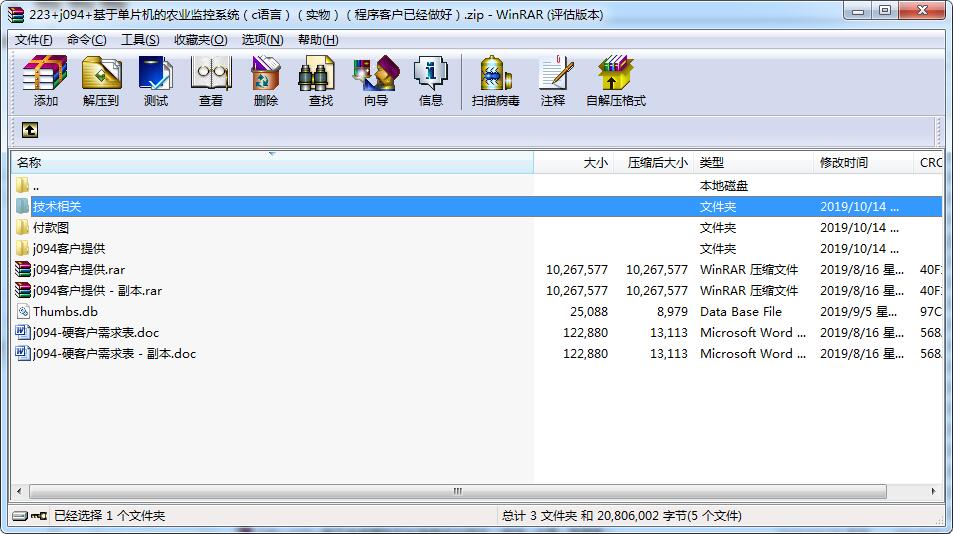Sort by the 类型 column header
953x534 pixels.
[x=753, y=163]
